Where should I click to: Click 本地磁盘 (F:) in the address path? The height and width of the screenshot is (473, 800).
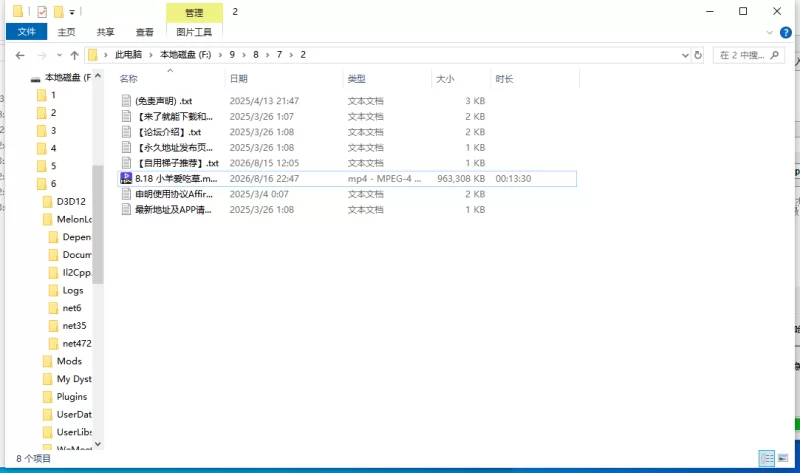click(x=186, y=55)
